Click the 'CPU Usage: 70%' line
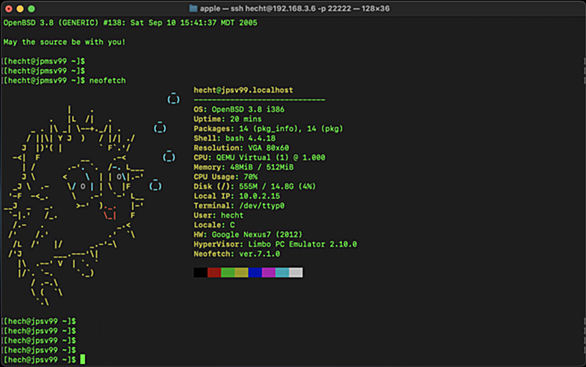Image resolution: width=586 pixels, height=367 pixels. tap(225, 177)
